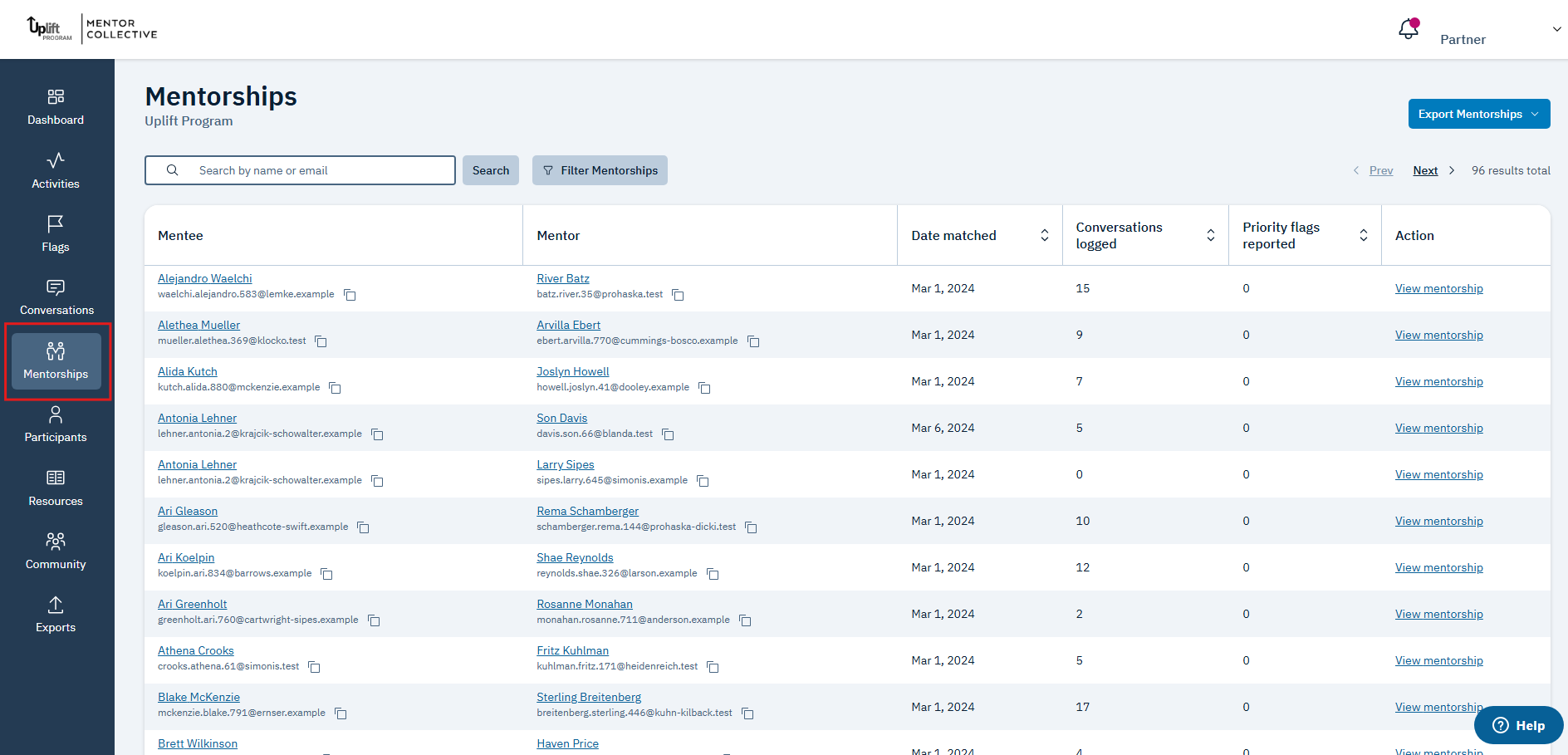The height and width of the screenshot is (755, 1568).
Task: Copy Rema Schamberger's email address
Action: pos(751,527)
